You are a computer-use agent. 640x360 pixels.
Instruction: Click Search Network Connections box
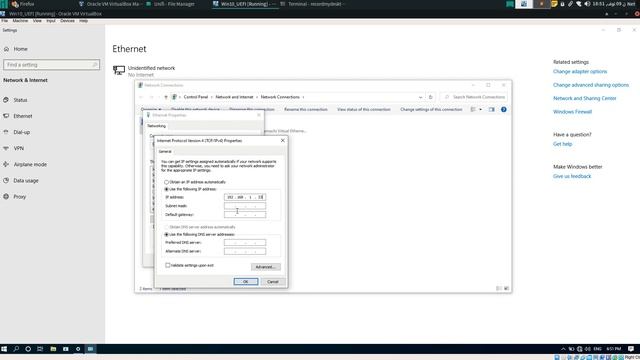[473, 97]
